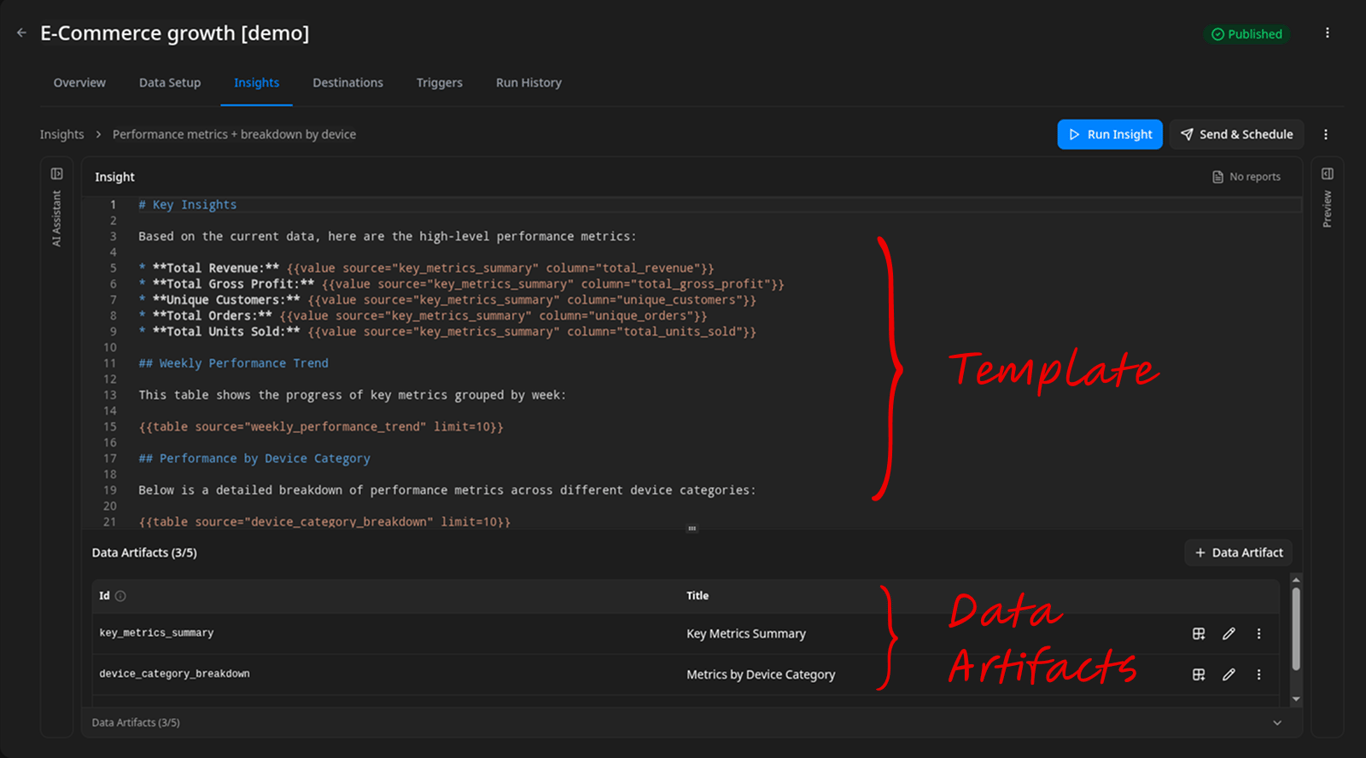Edit the key_metrics_summary artifact with the pencil icon
The image size is (1366, 758).
click(x=1229, y=633)
